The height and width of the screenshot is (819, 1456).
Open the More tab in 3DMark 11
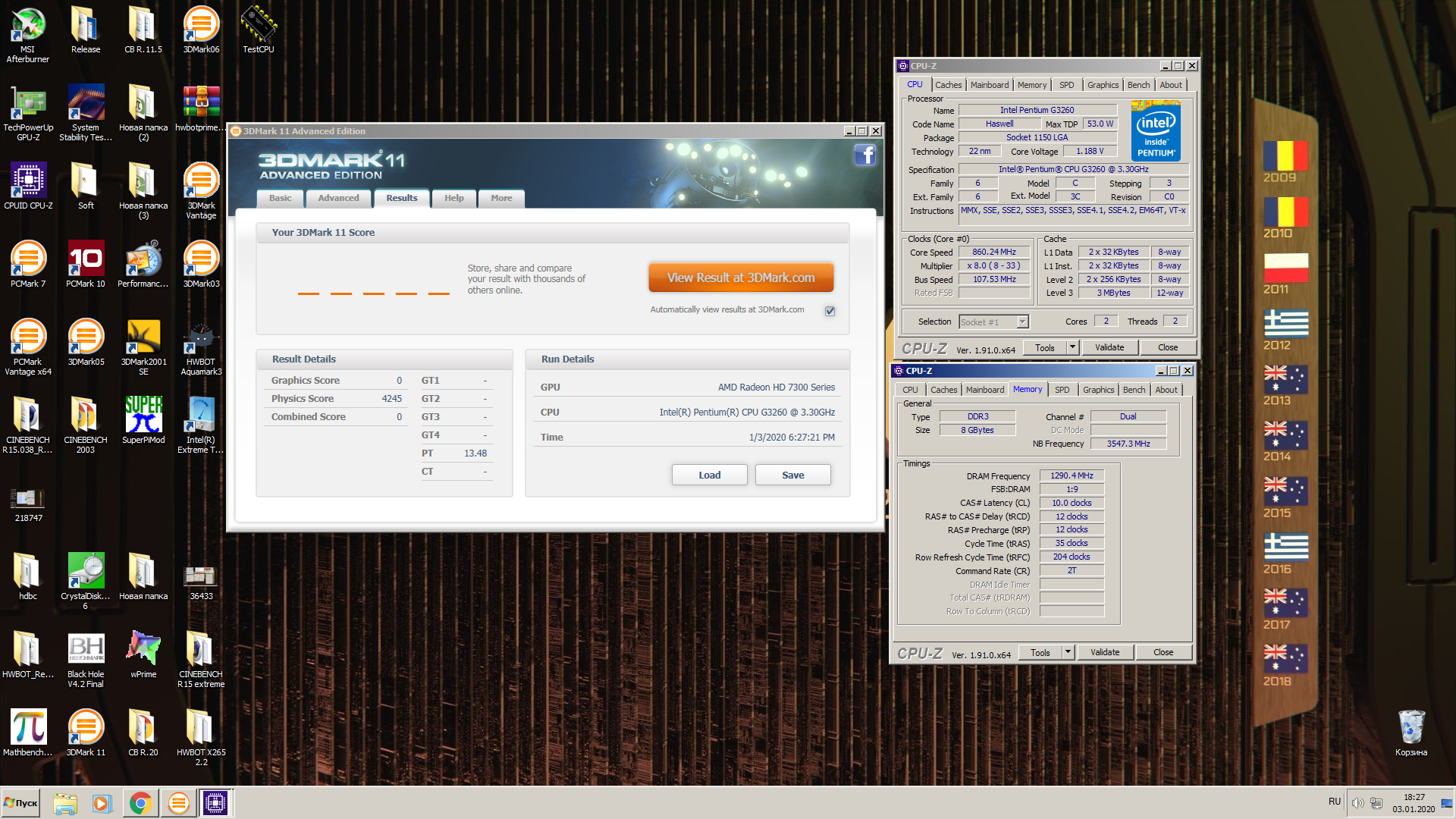point(501,198)
